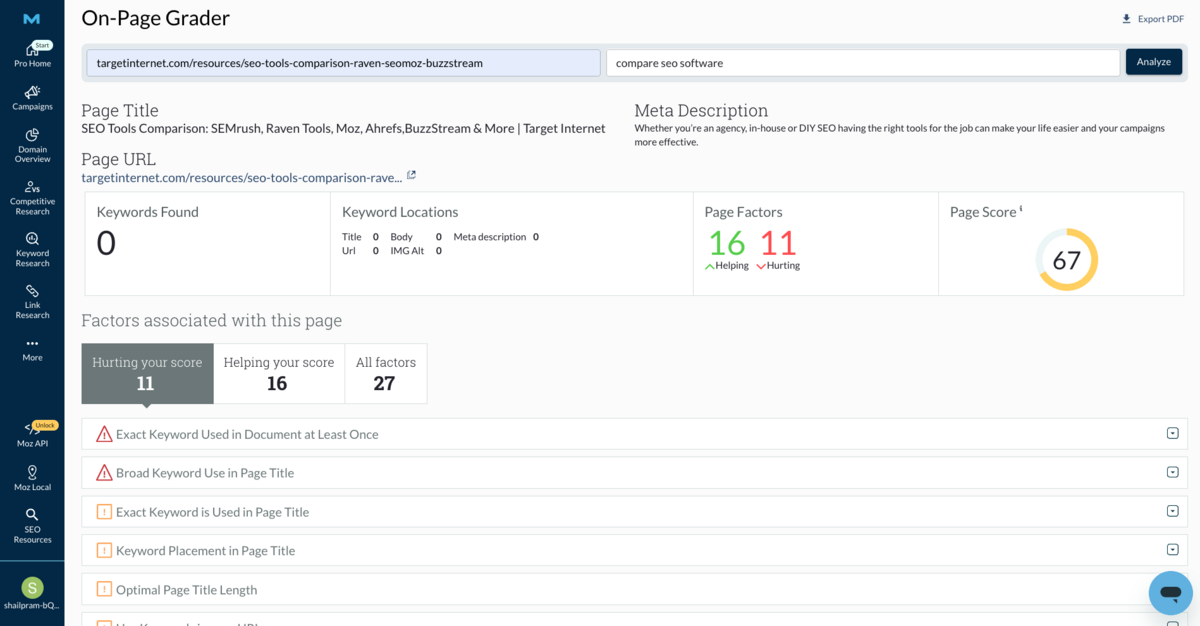The image size is (1200, 626).
Task: Click warning icon for Exact Keyword Used in Document
Action: 104,434
